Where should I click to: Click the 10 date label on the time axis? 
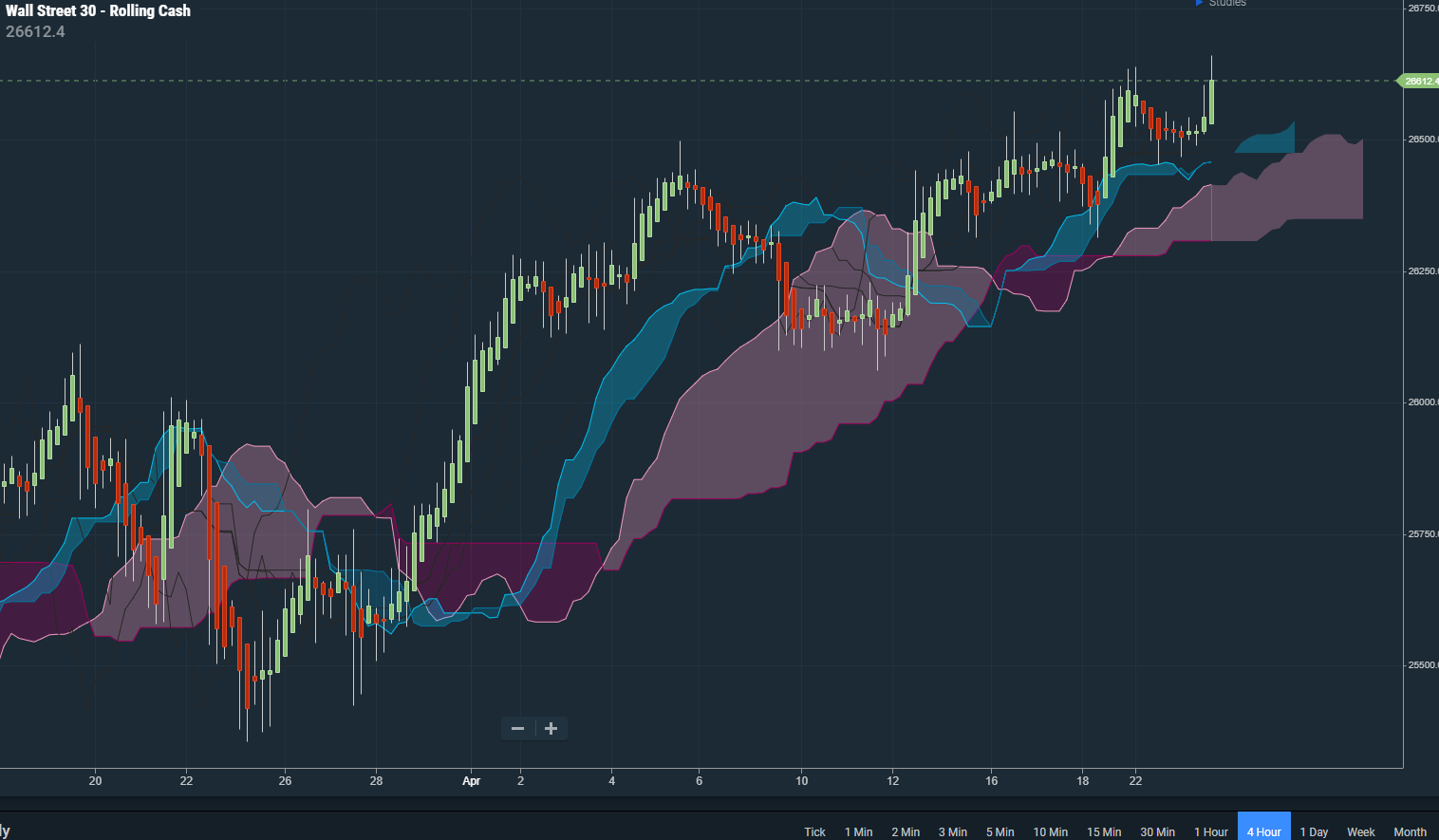[x=802, y=781]
